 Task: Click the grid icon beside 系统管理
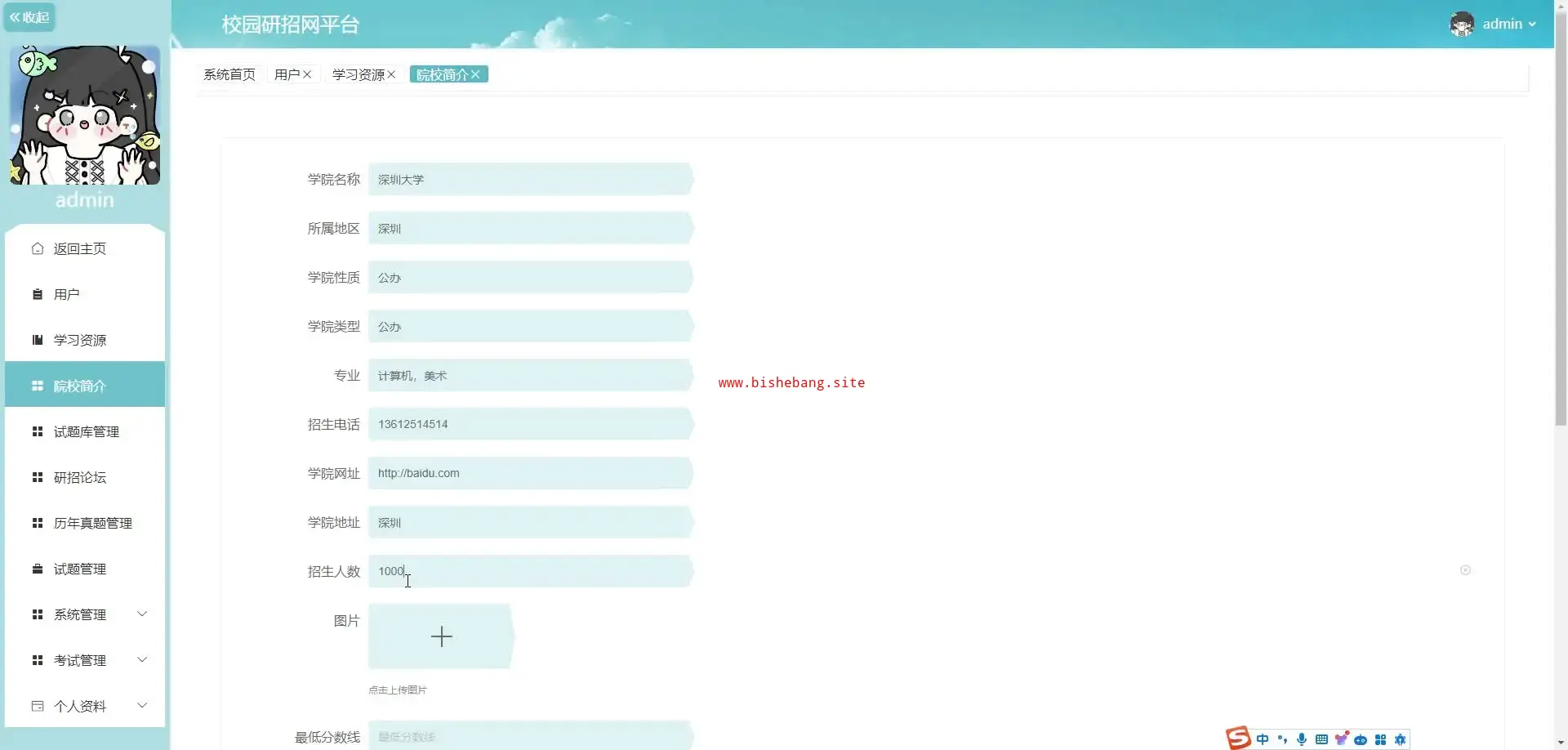[38, 614]
